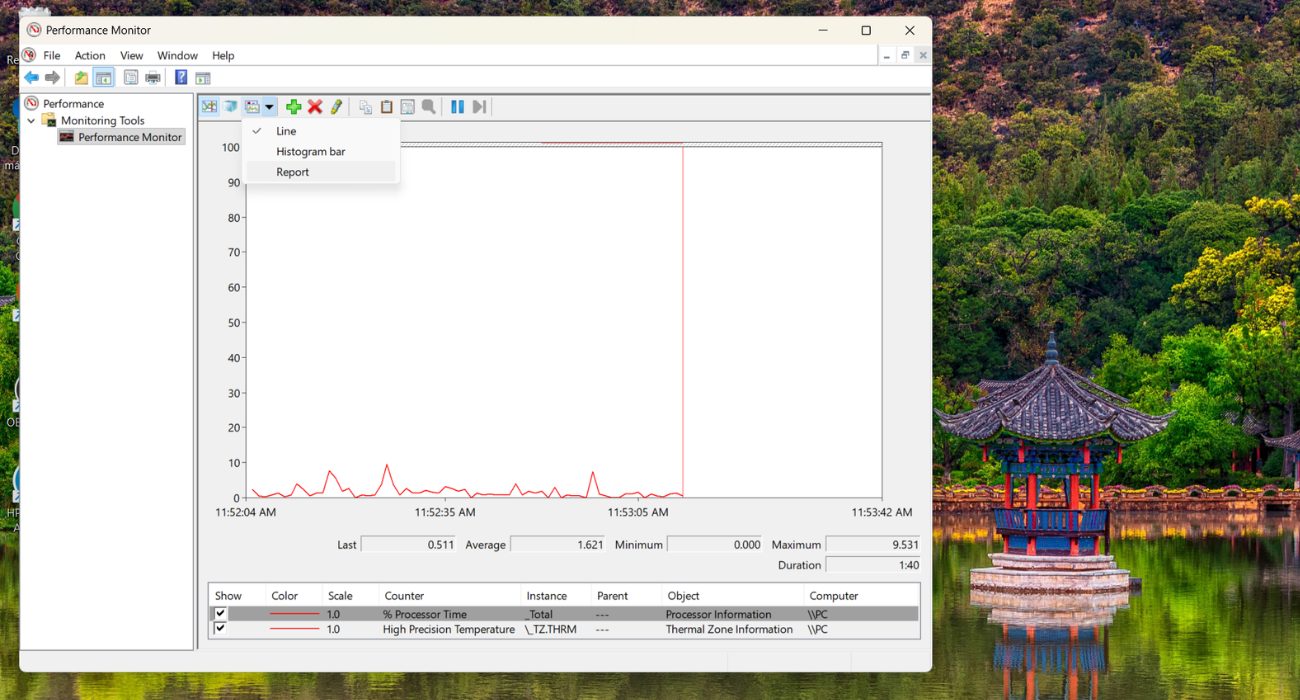Freeze the display with the pause button
Viewport: 1300px width, 700px height.
pos(457,107)
